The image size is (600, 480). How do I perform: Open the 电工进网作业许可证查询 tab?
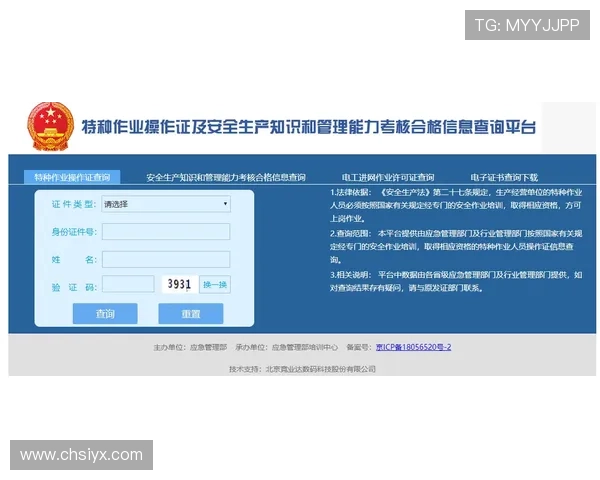tap(388, 178)
